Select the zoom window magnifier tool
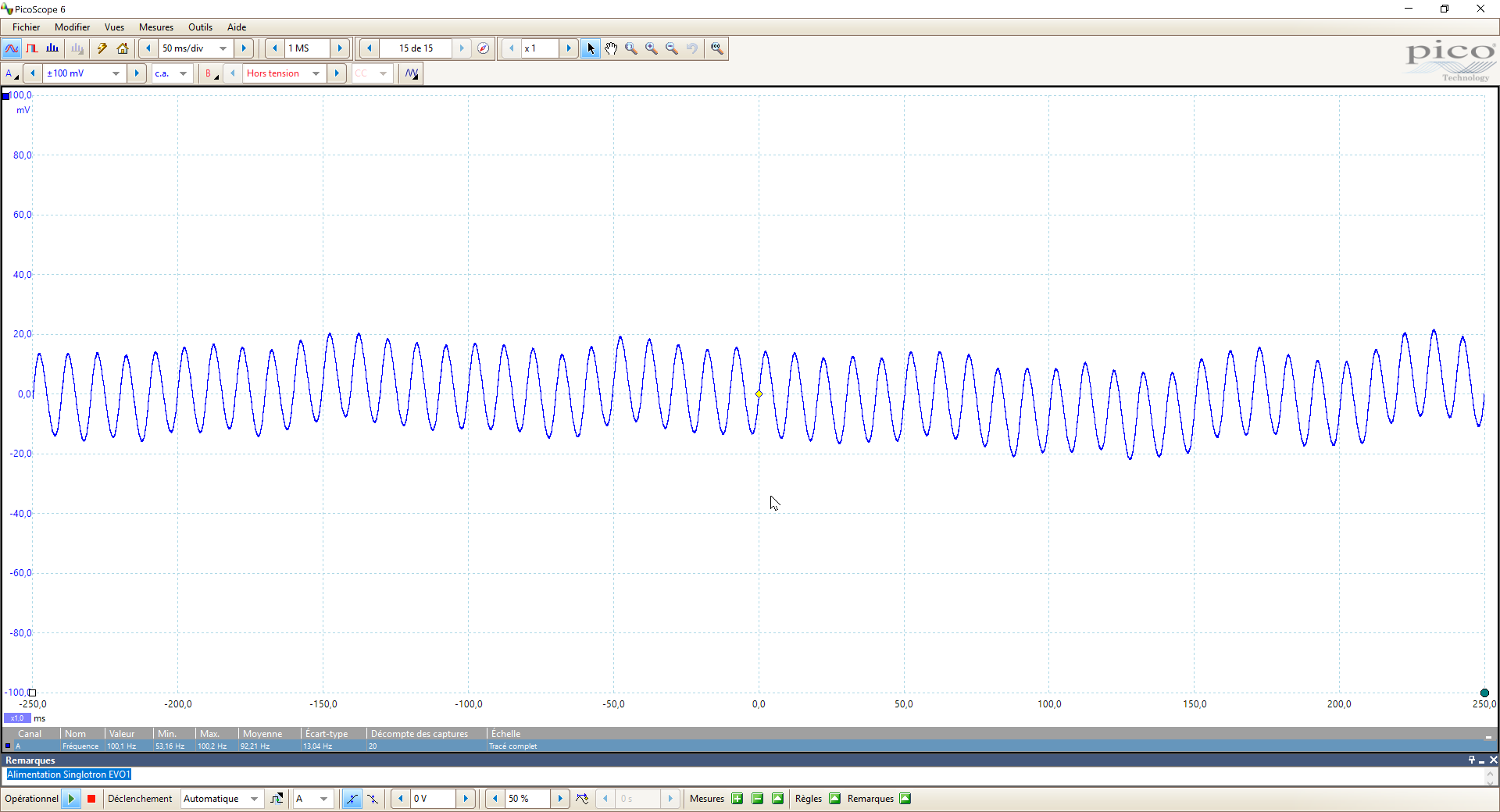The image size is (1500, 812). point(631,48)
